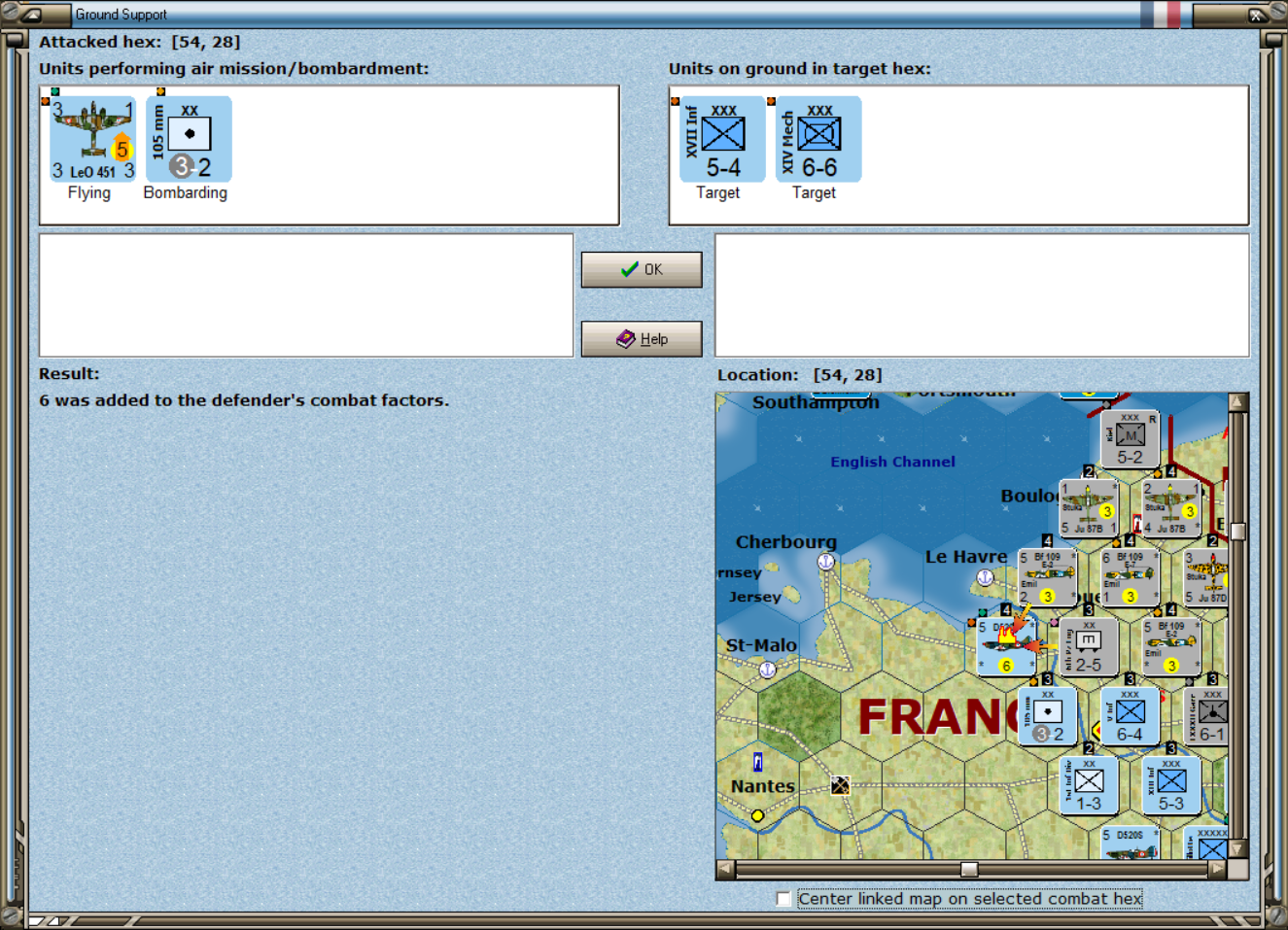Select the XIV Mech 6-6 target unit
Image resolution: width=1288 pixels, height=930 pixels.
[x=818, y=139]
